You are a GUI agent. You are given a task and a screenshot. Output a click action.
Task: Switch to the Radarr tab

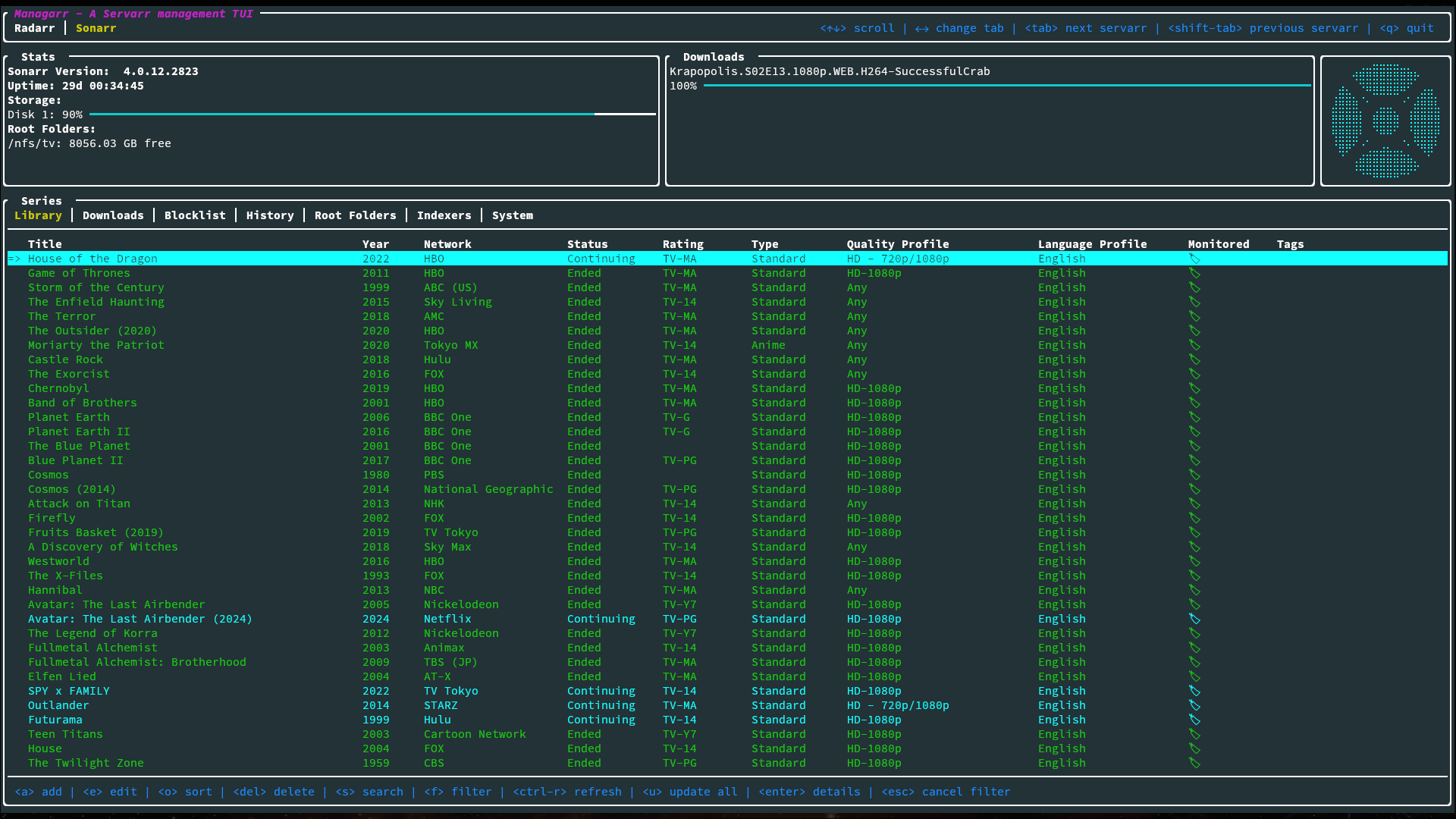[35, 28]
